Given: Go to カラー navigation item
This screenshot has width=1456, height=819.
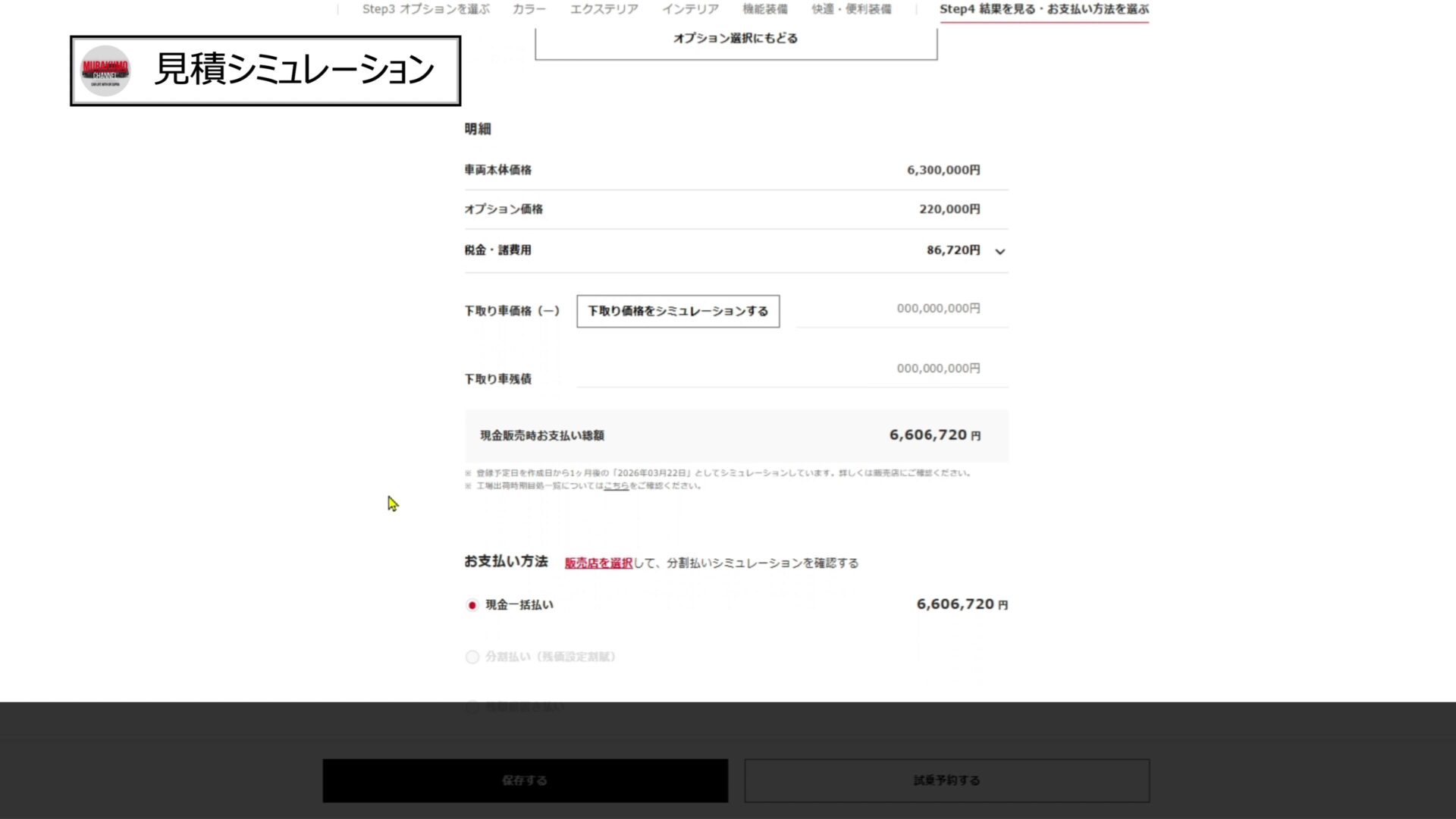Looking at the screenshot, I should [529, 9].
